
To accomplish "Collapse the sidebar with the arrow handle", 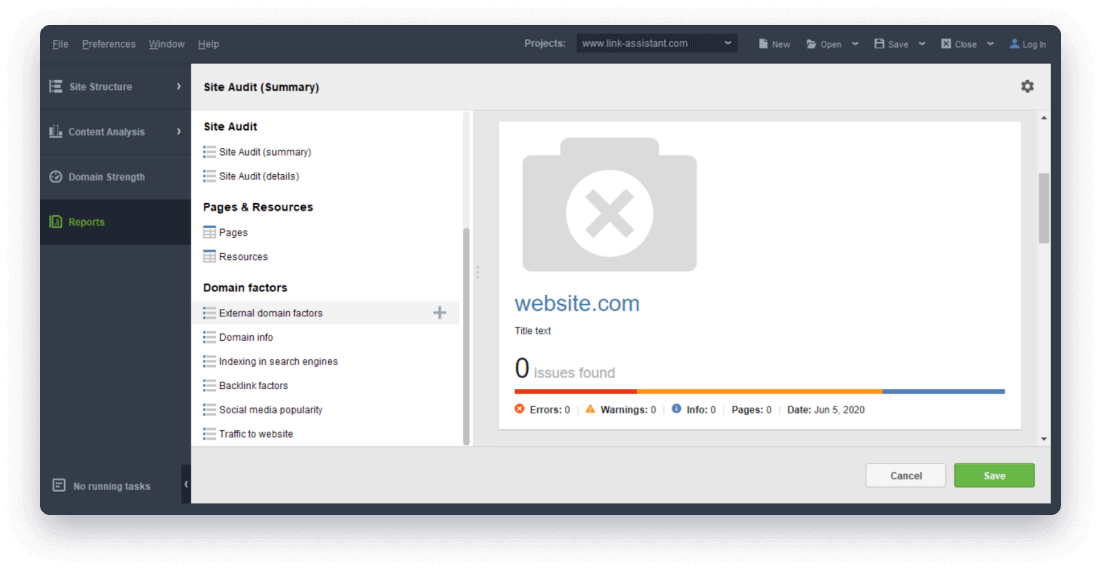I will [x=185, y=484].
